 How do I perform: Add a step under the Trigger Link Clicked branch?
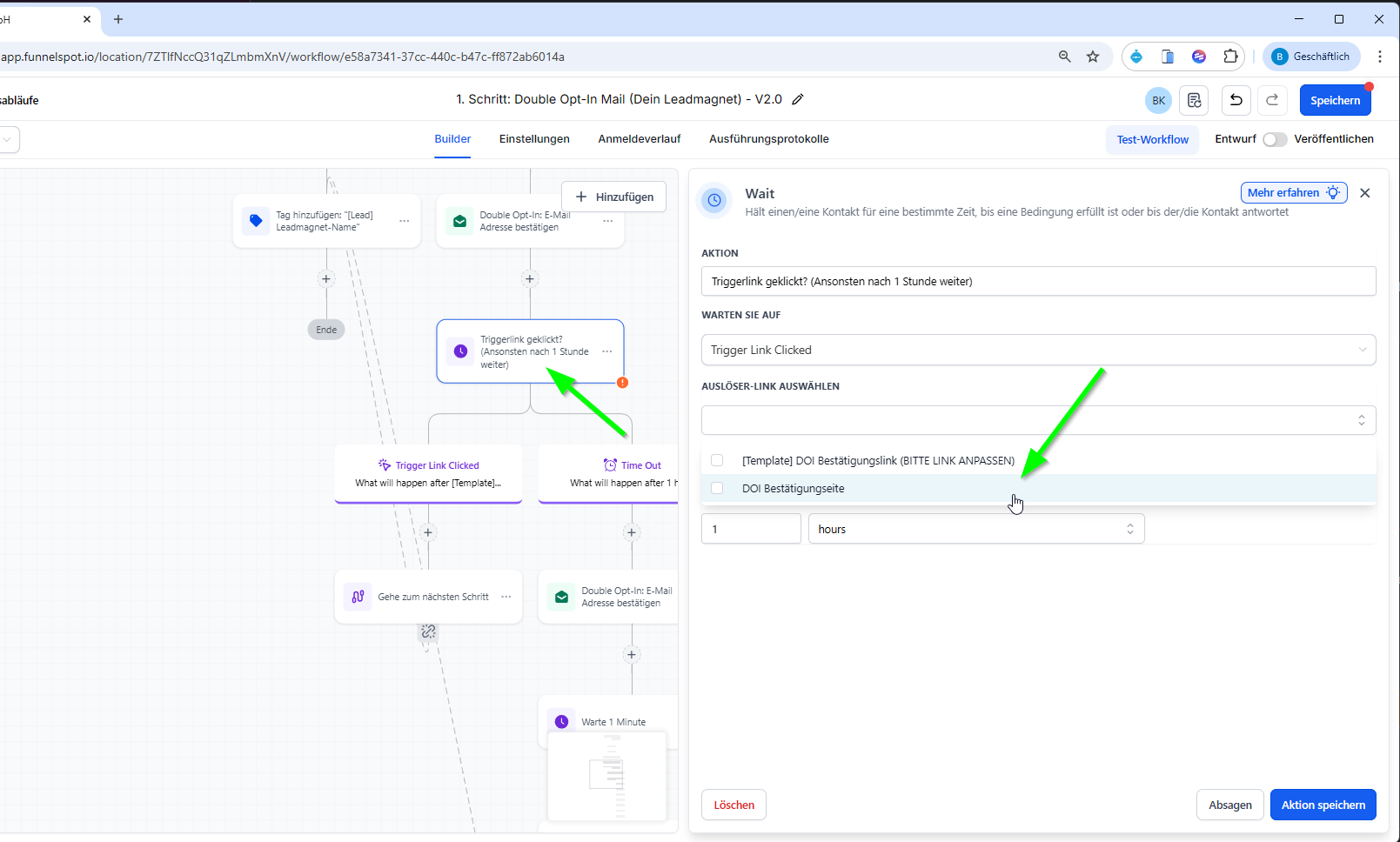[x=428, y=532]
